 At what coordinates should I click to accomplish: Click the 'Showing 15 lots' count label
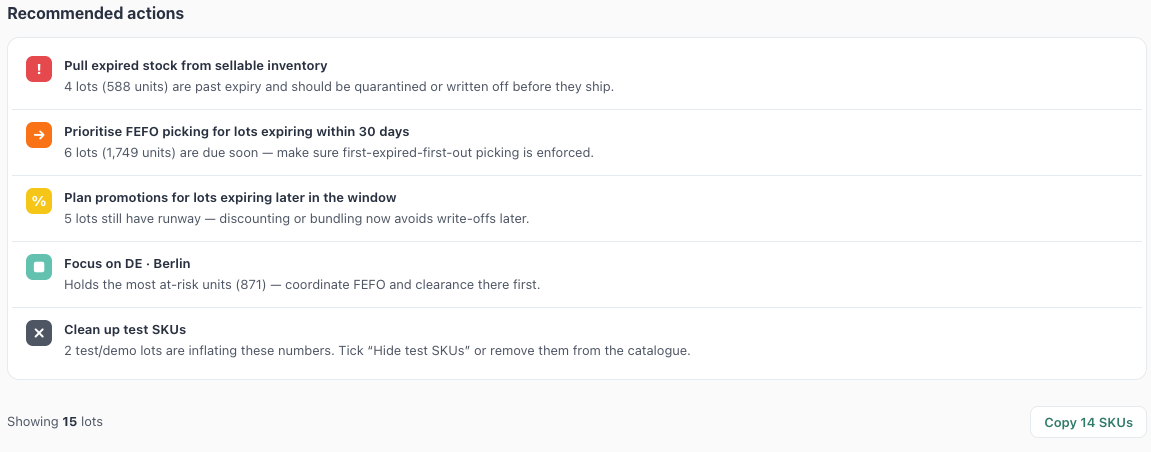55,422
